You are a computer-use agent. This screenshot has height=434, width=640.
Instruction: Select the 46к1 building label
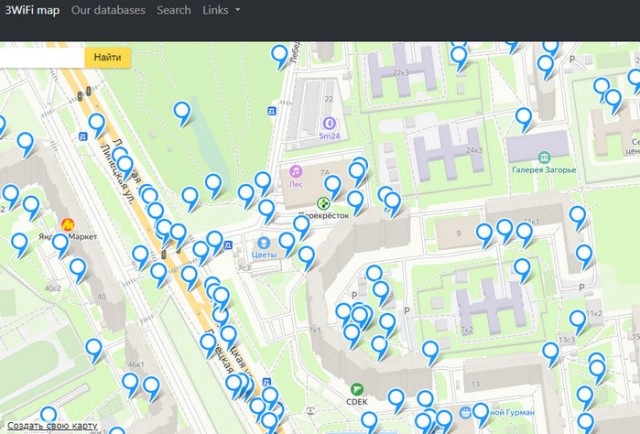136,365
